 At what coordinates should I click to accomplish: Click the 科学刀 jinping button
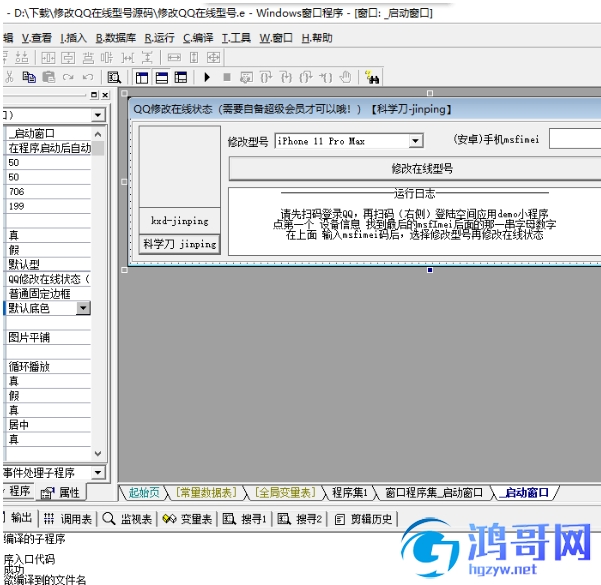pos(180,244)
